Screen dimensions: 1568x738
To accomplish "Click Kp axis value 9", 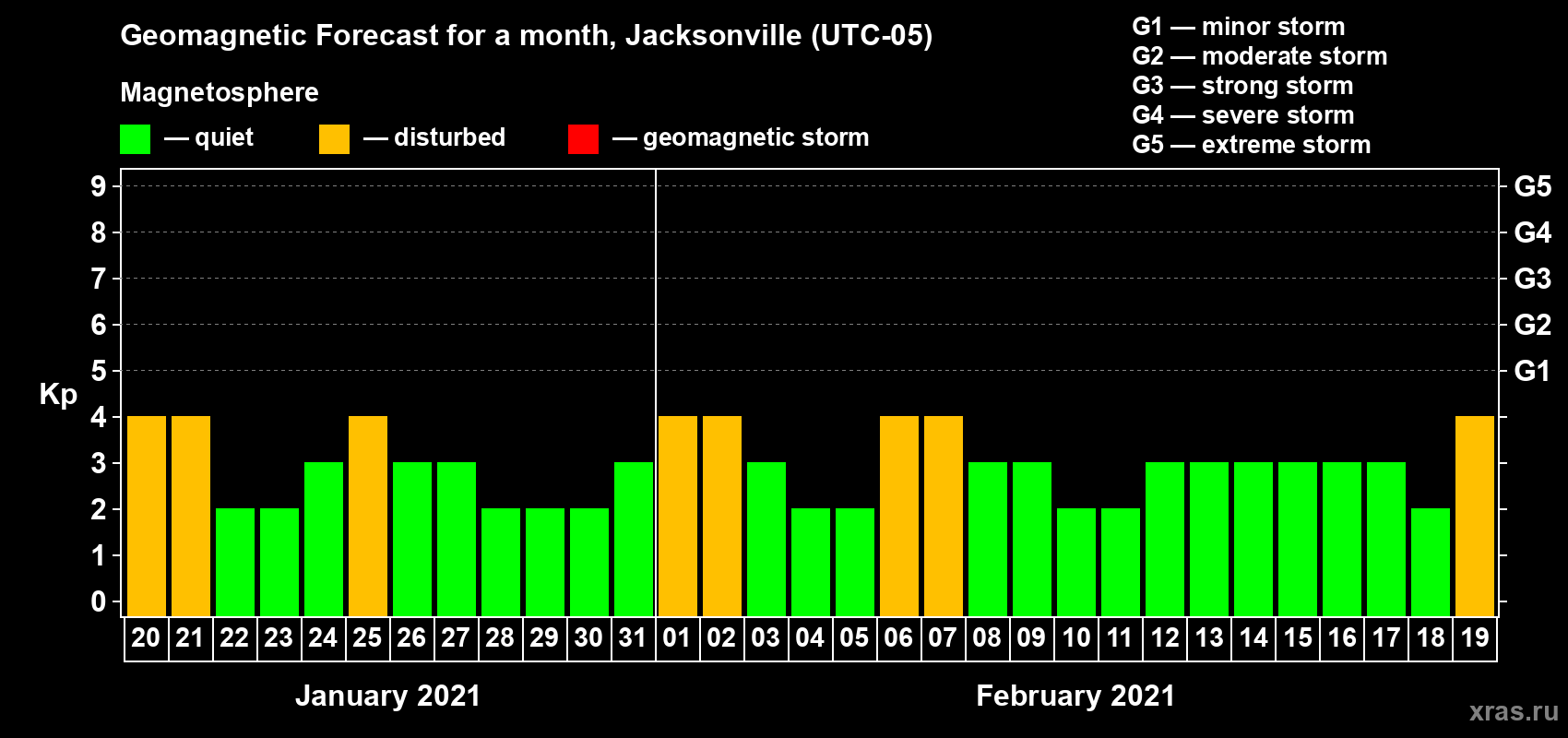I will pos(99,186).
